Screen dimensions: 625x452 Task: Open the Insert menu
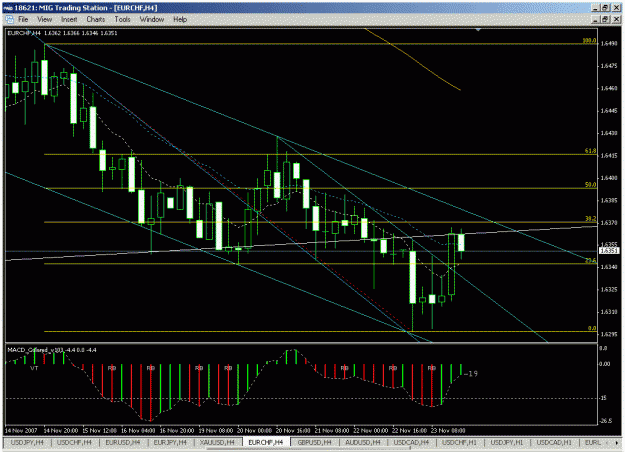69,20
